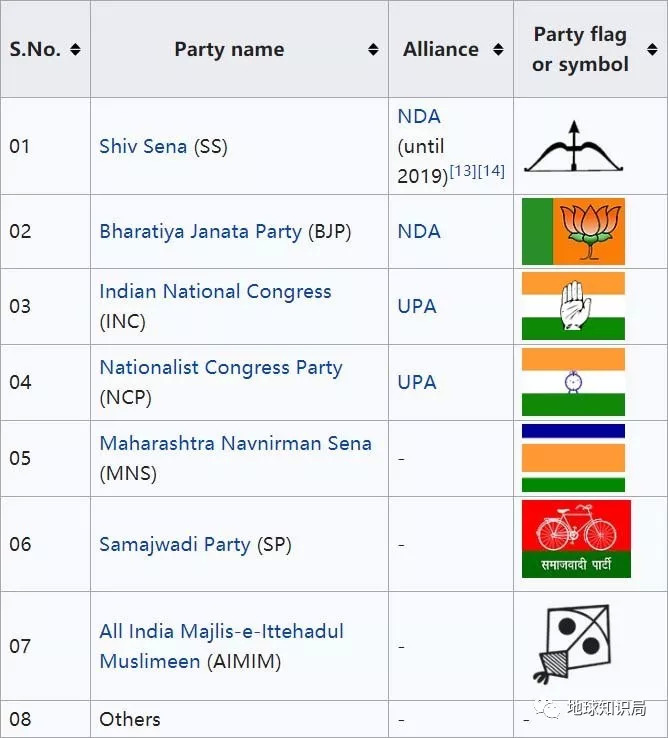Sort table by S.No. column arrows
The height and width of the screenshot is (738, 668).
tap(76, 50)
